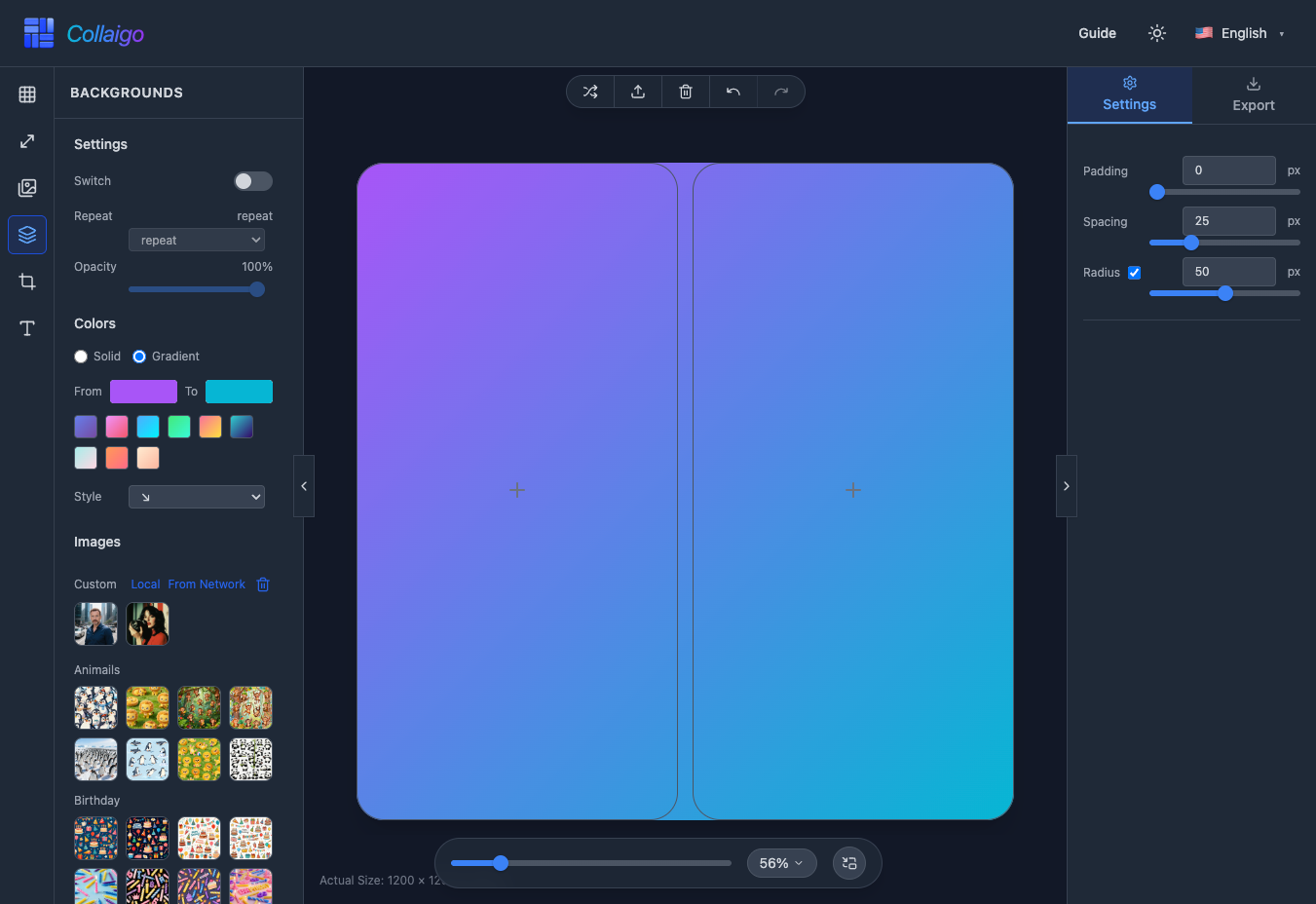This screenshot has width=1316, height=904.
Task: Pick the gradient From purple color
Action: pos(143,392)
